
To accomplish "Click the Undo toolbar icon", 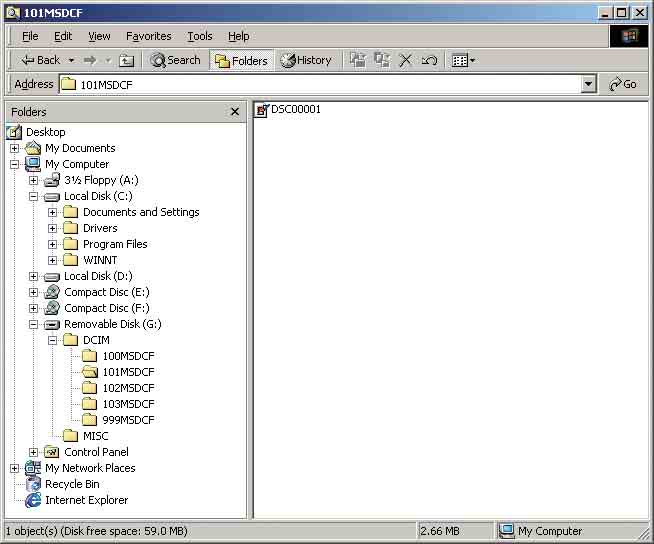I will click(x=429, y=60).
